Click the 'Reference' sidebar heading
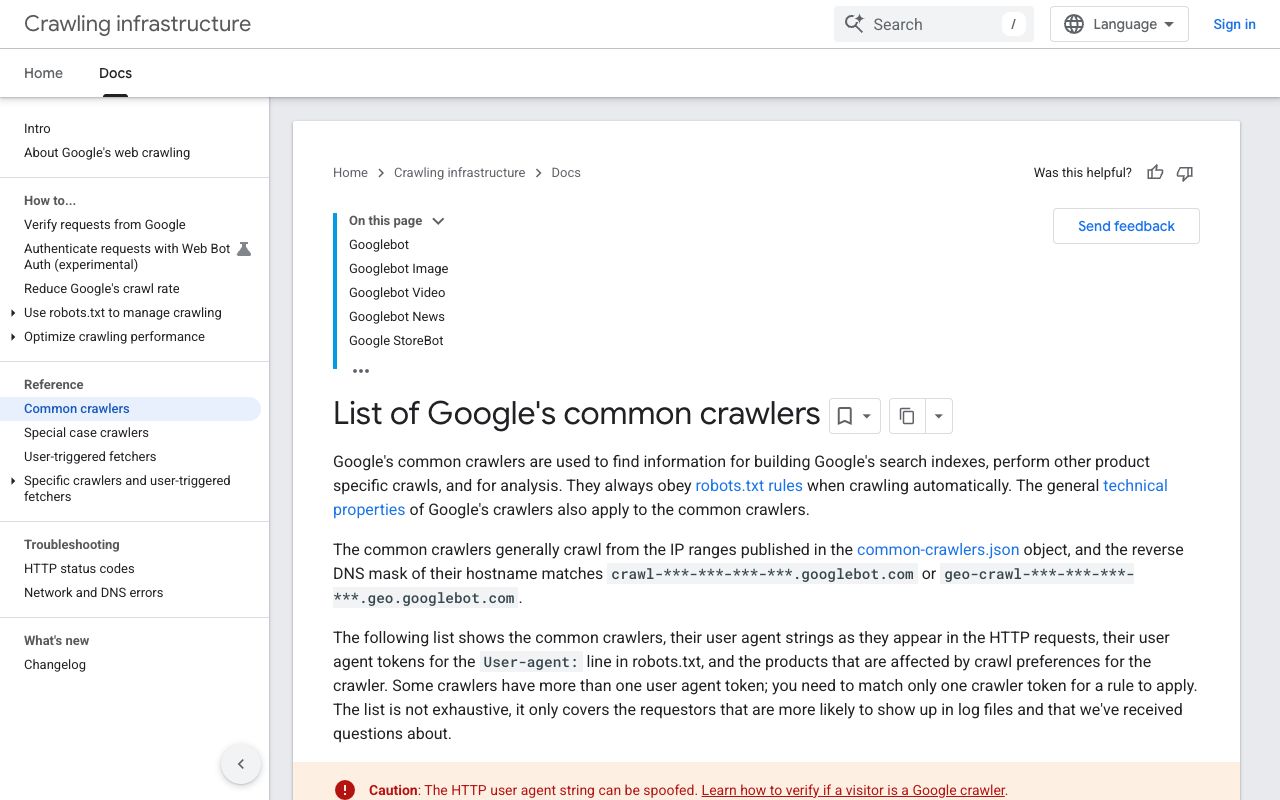1280x800 pixels. point(54,385)
